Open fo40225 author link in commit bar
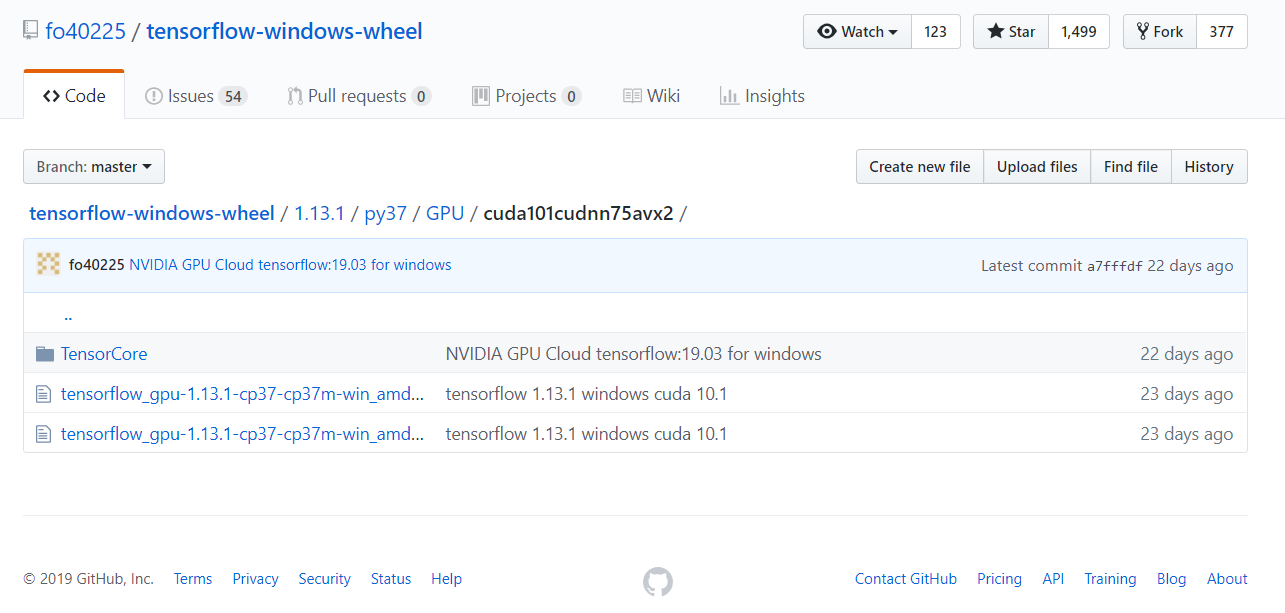1285x613 pixels. pos(97,265)
